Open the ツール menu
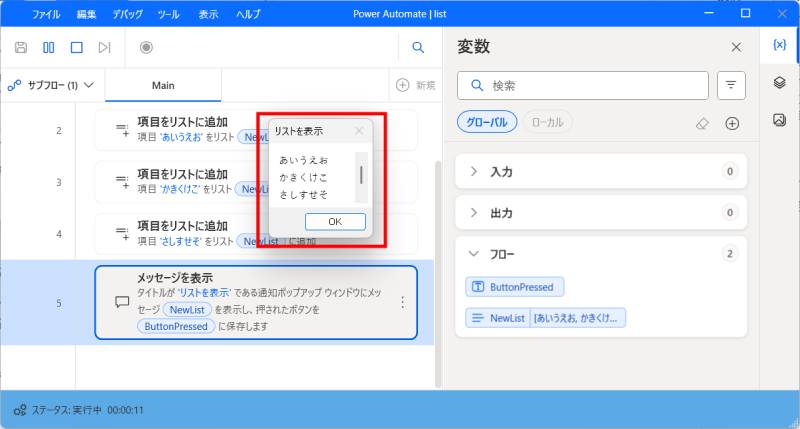The width and height of the screenshot is (800, 429). tap(168, 14)
